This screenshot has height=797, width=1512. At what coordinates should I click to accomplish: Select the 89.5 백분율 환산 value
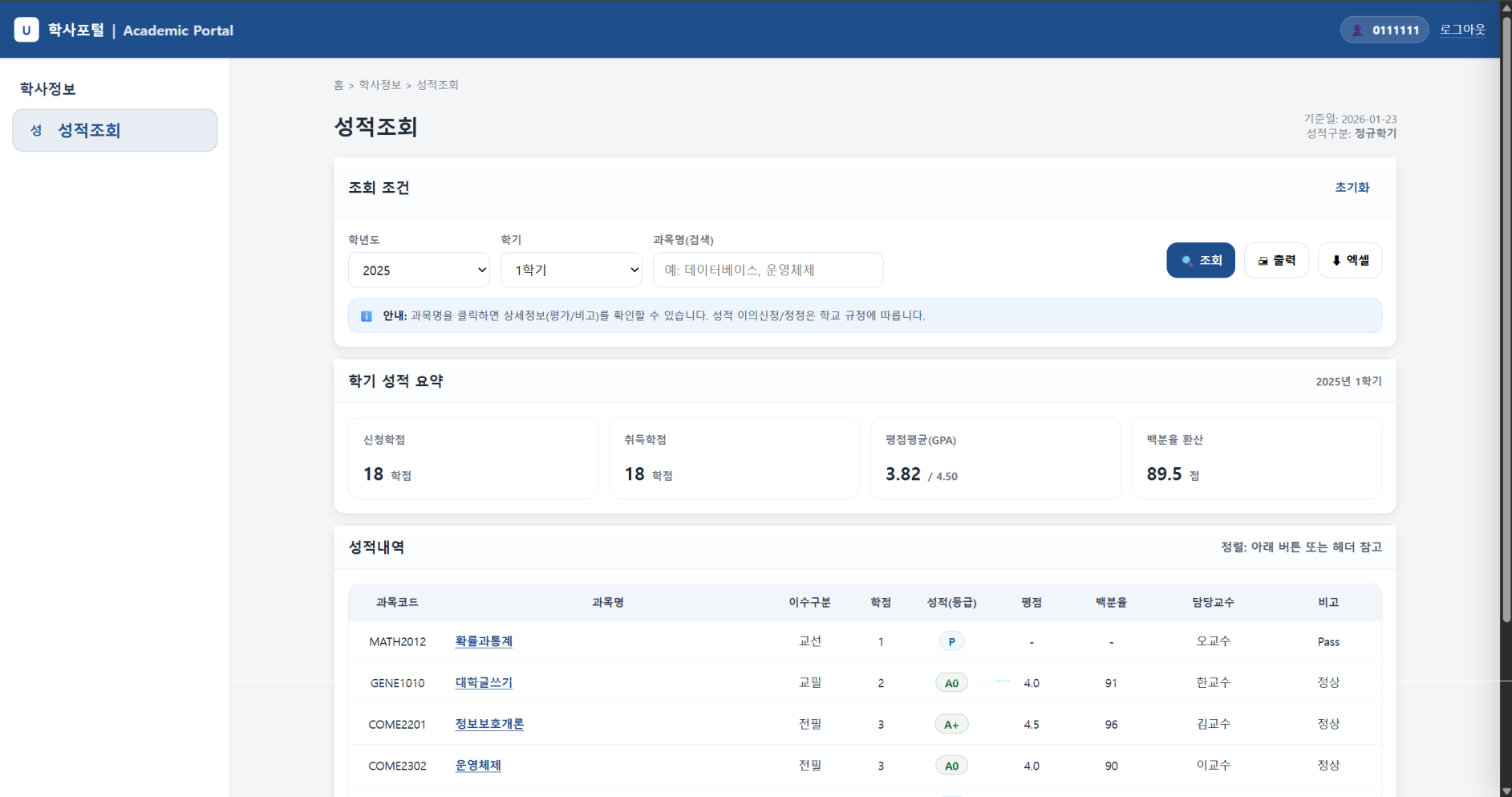(1164, 474)
